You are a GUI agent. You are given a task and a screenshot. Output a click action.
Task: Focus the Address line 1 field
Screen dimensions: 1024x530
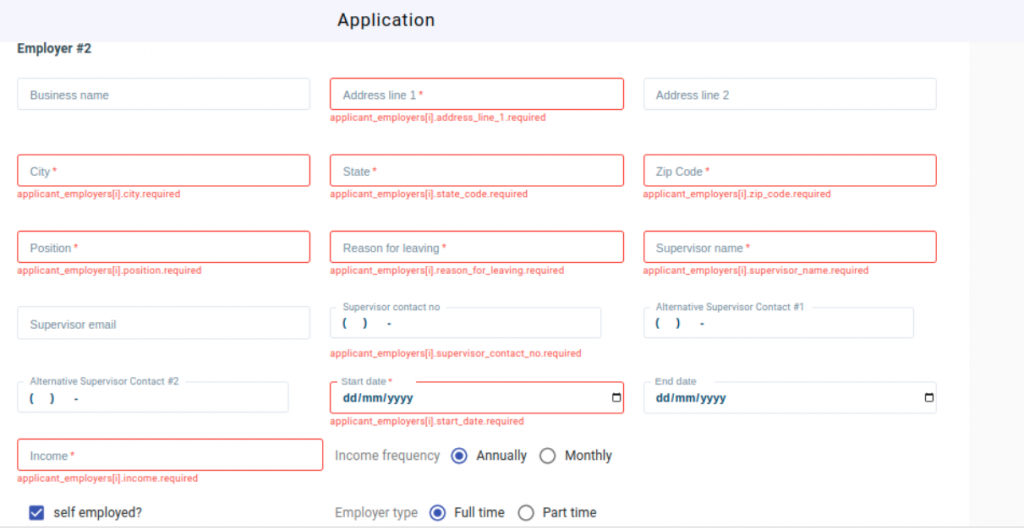(x=476, y=95)
